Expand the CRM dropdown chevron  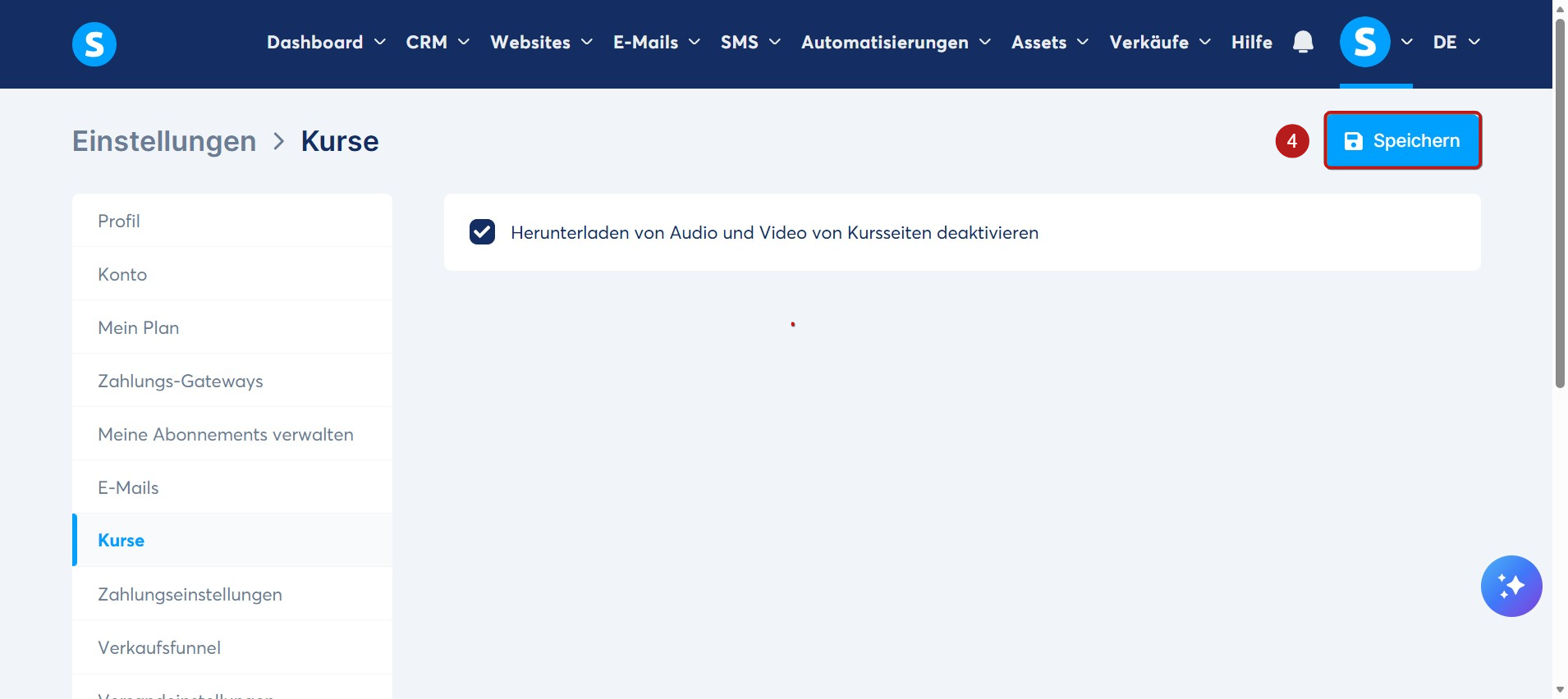coord(464,42)
